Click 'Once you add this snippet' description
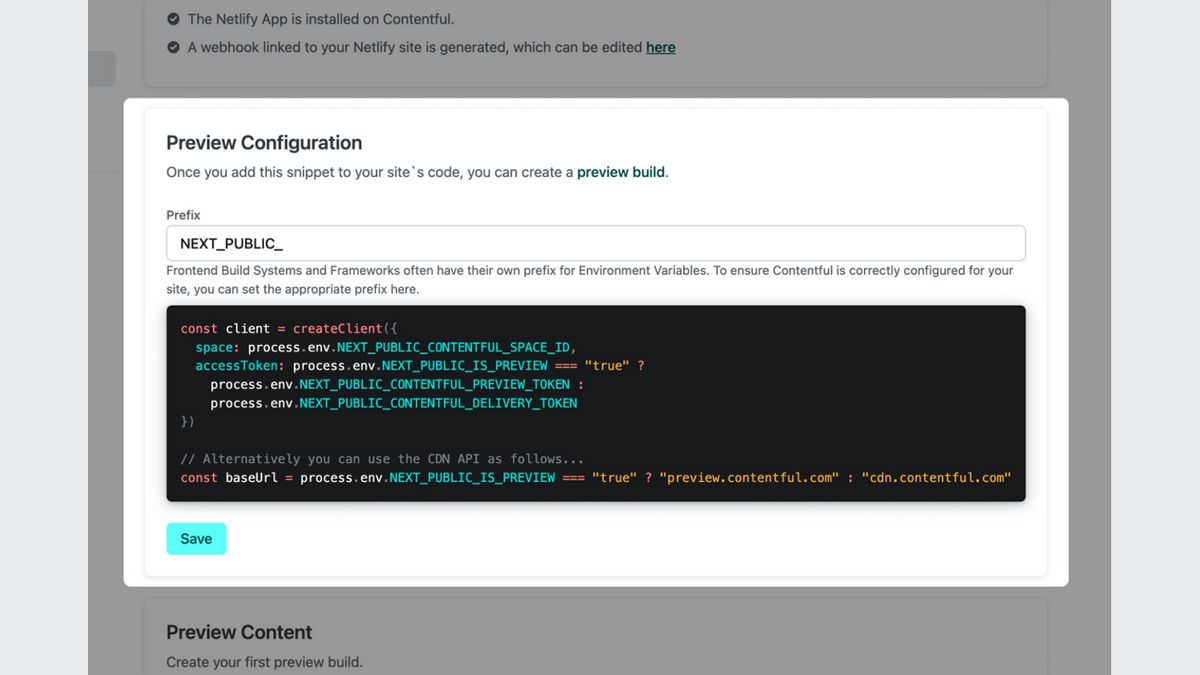Viewport: 1200px width, 675px height. [417, 172]
